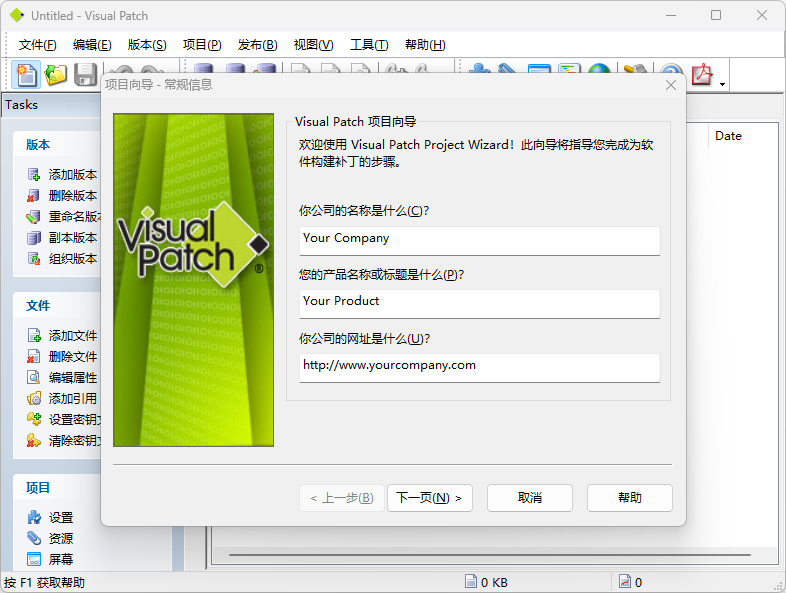
Task: Select 组织版本 in the Tasks pane
Action: (62, 259)
